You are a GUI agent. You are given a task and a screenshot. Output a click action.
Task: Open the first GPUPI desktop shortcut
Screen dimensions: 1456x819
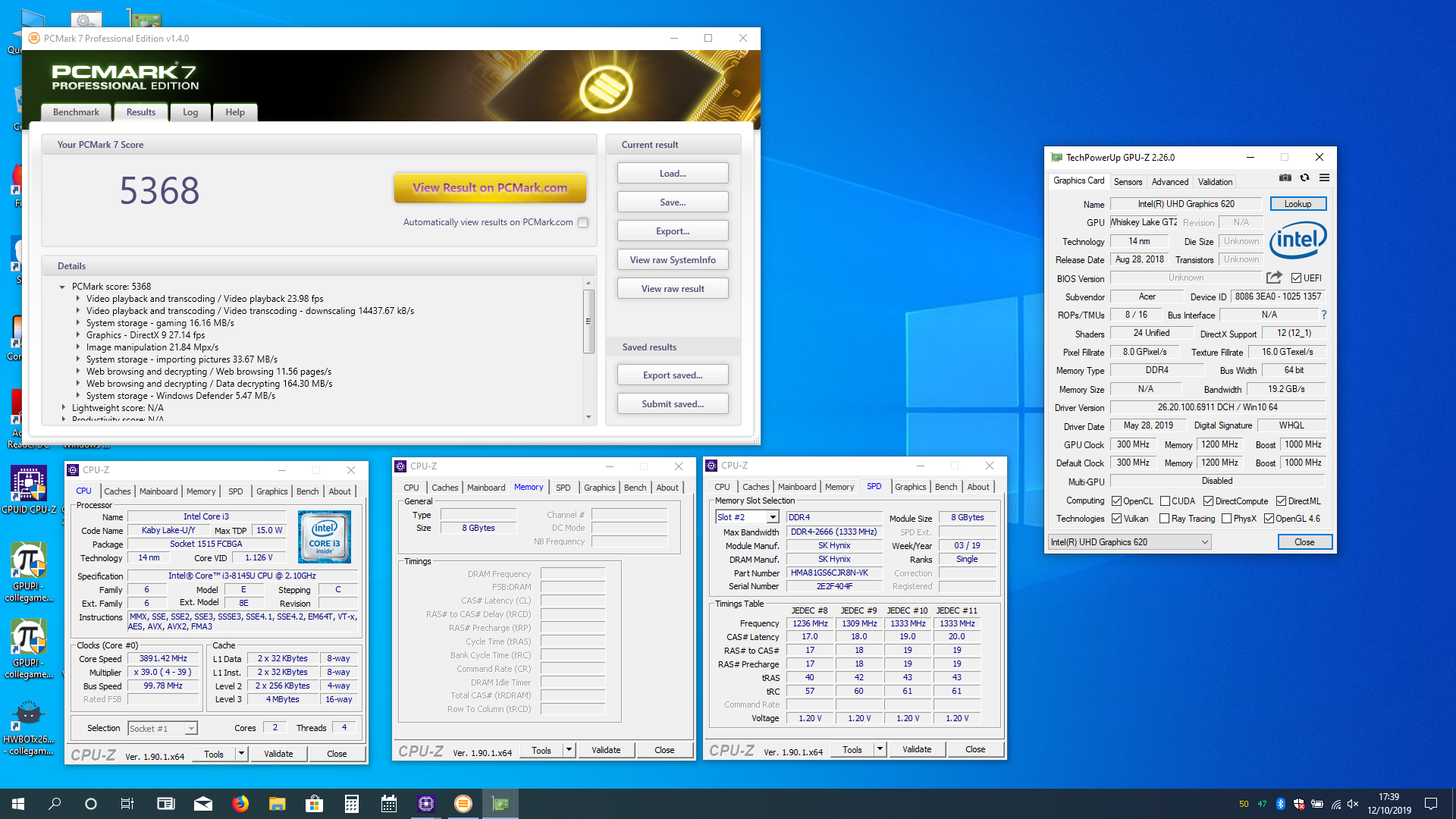point(29,573)
